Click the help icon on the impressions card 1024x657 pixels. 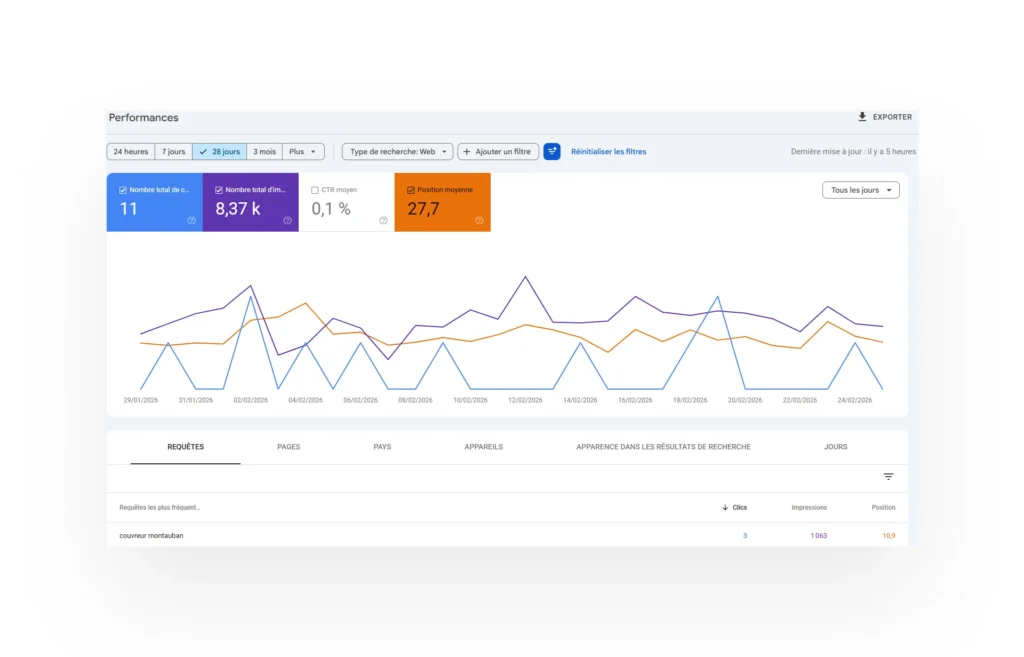pyautogui.click(x=287, y=220)
